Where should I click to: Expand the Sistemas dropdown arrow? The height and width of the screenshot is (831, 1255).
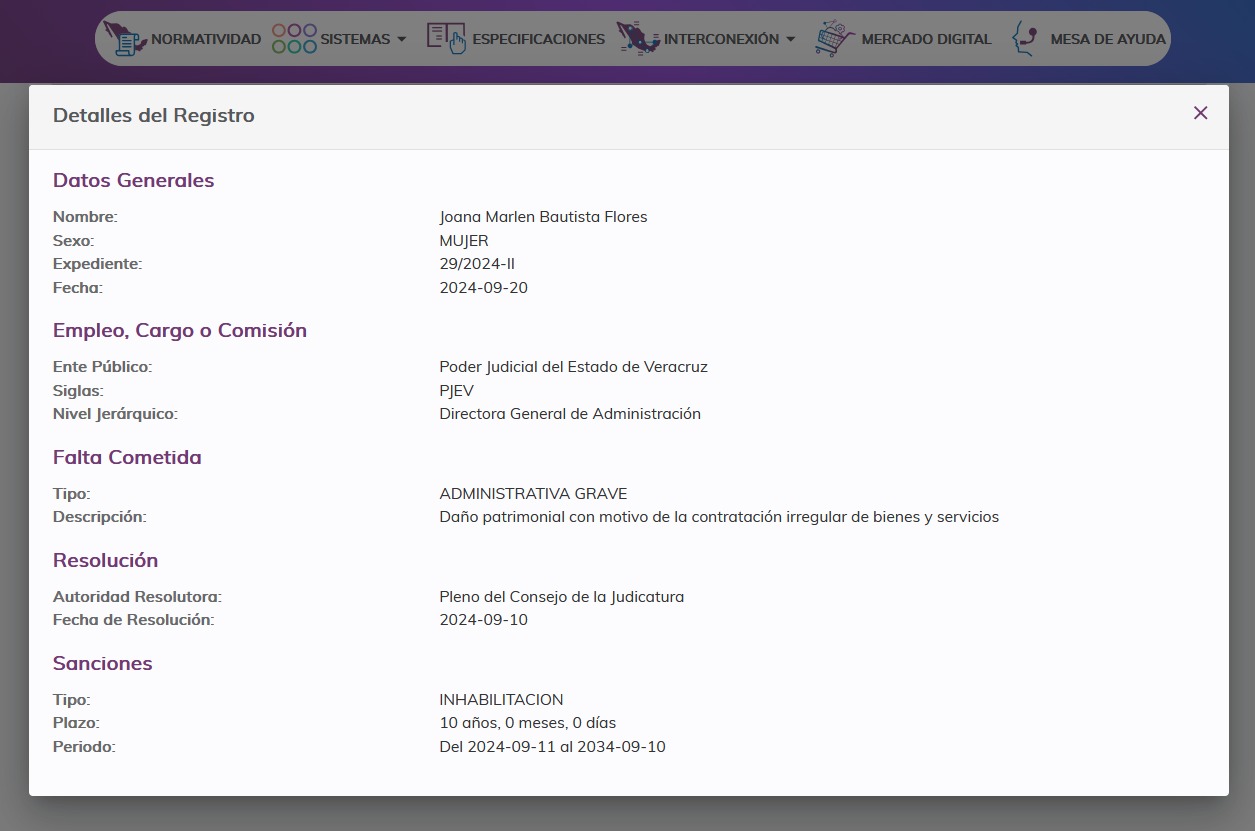[x=402, y=39]
